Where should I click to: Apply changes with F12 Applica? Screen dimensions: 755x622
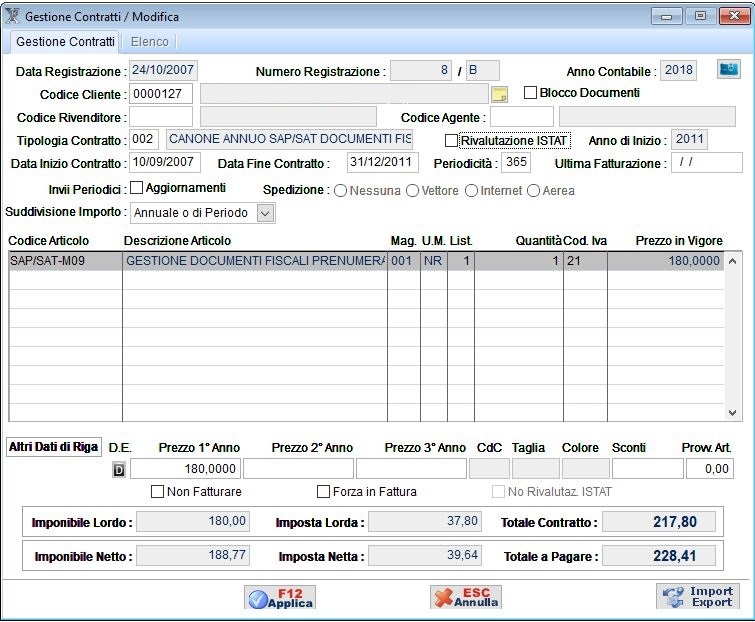point(280,597)
